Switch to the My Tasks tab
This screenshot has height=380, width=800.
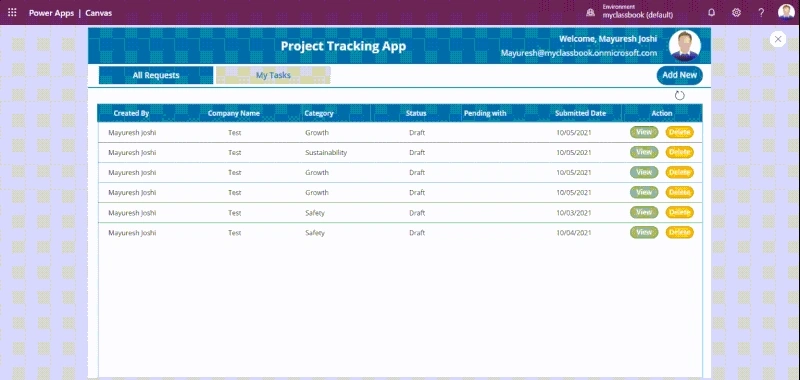[x=273, y=75]
